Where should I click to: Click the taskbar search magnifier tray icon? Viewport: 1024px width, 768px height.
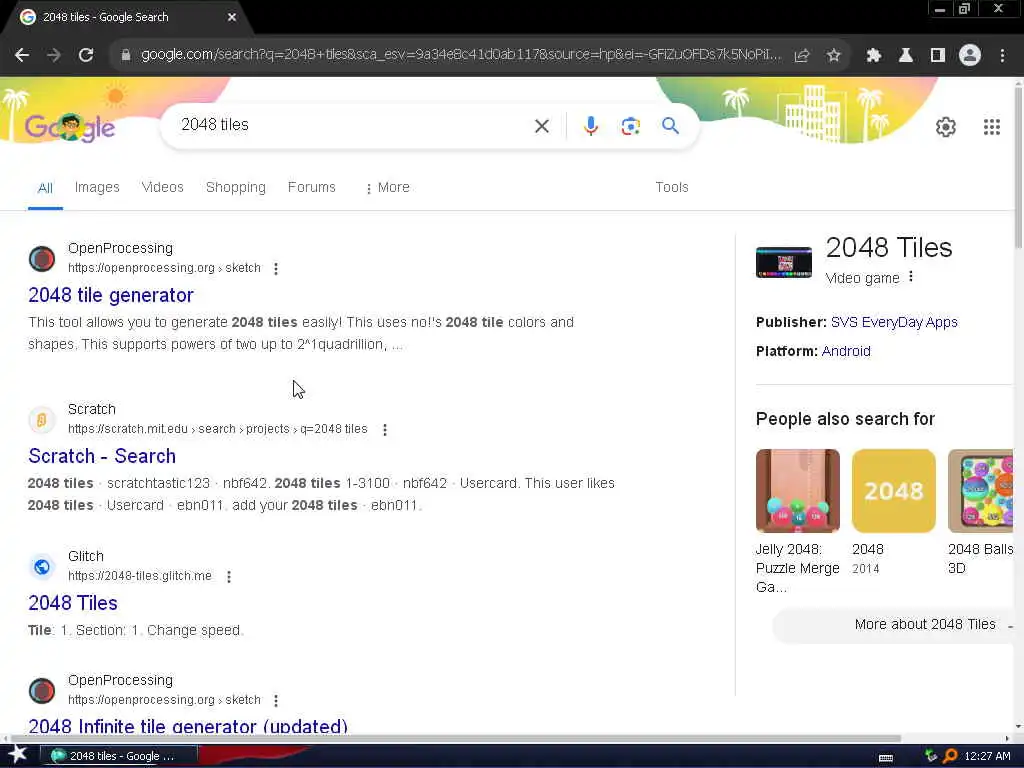950,756
